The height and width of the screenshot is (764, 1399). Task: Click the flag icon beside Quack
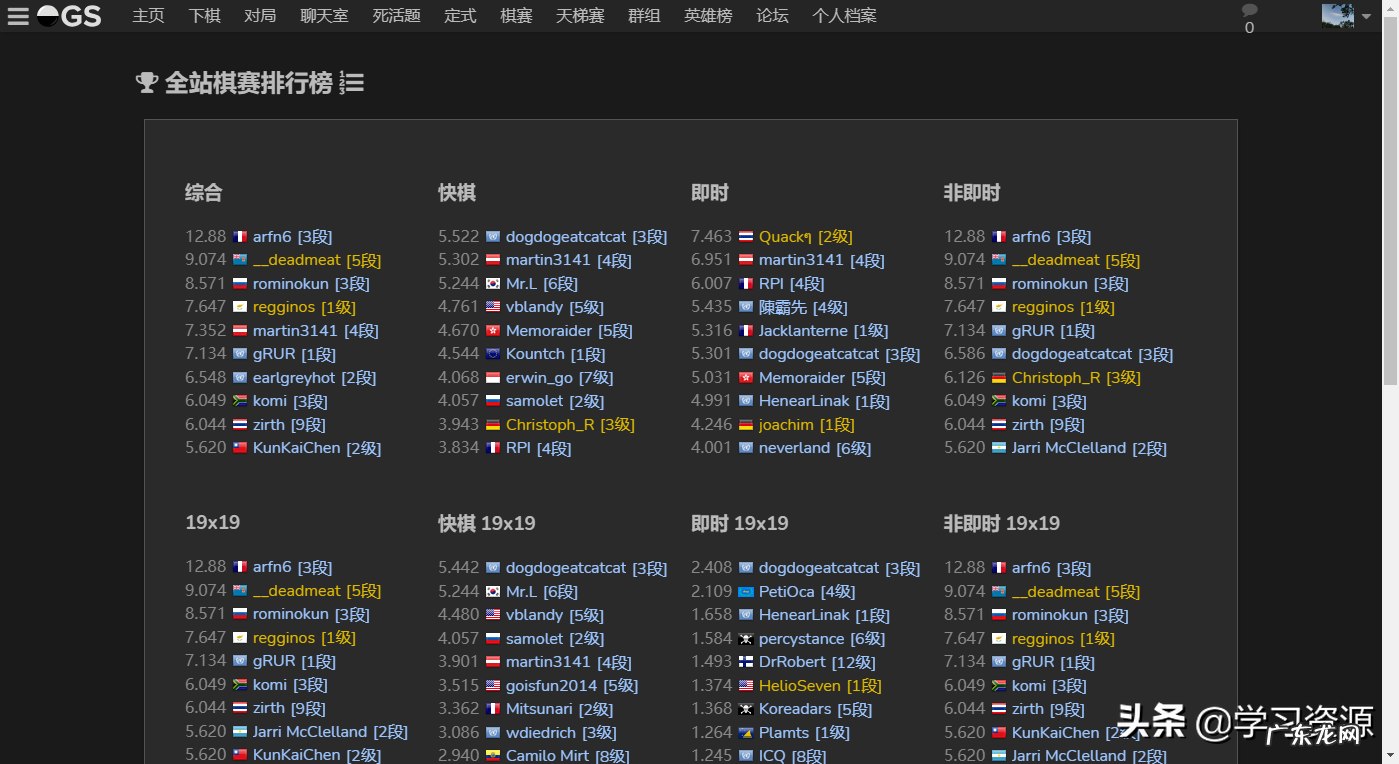(746, 237)
